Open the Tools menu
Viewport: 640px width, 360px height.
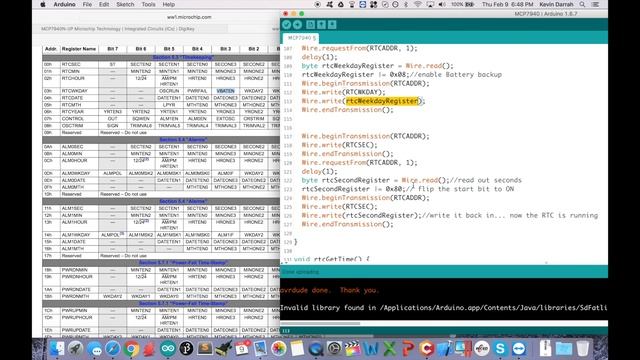[149, 4]
